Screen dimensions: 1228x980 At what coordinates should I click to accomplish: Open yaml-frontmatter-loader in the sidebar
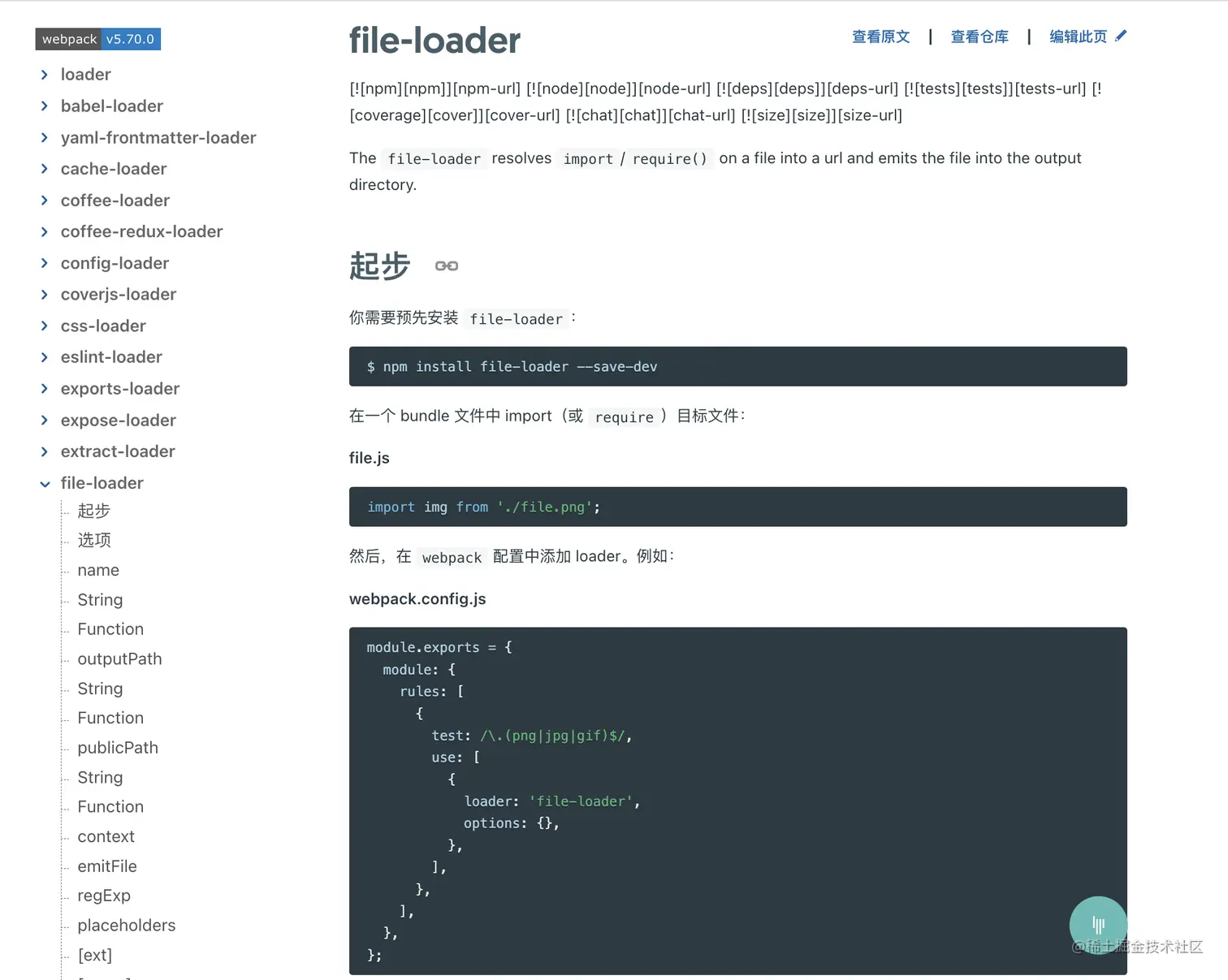click(158, 138)
